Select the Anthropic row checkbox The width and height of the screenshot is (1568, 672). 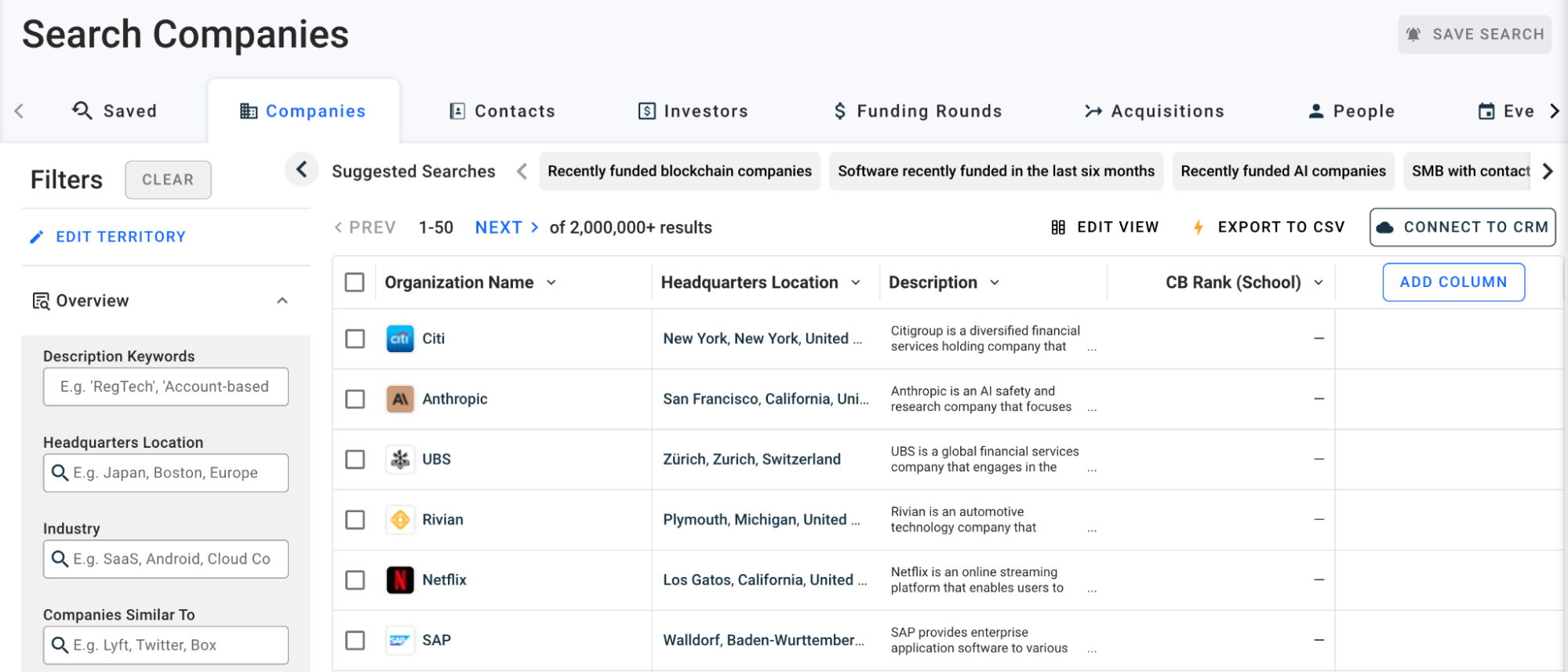tap(355, 399)
